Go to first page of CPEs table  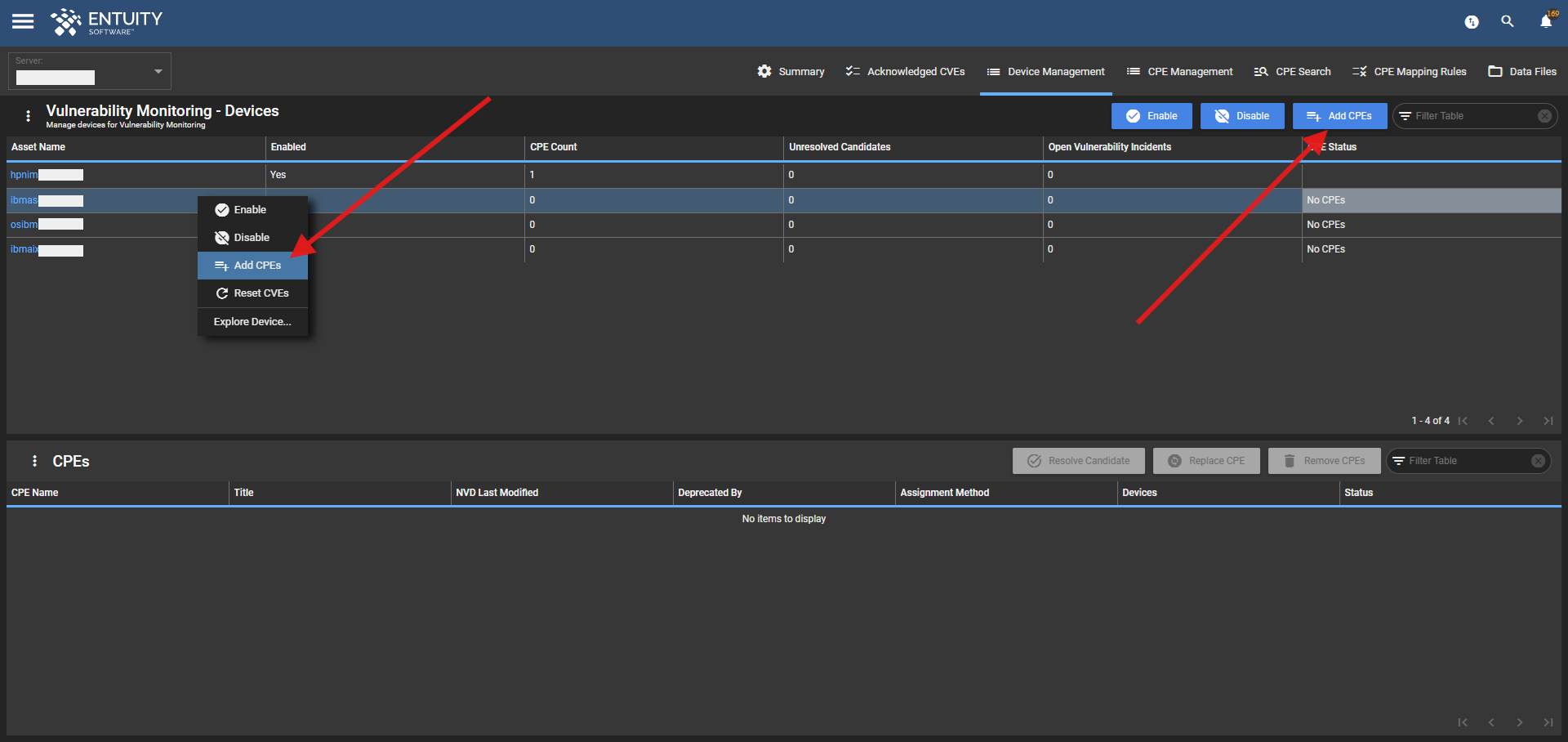1463,722
